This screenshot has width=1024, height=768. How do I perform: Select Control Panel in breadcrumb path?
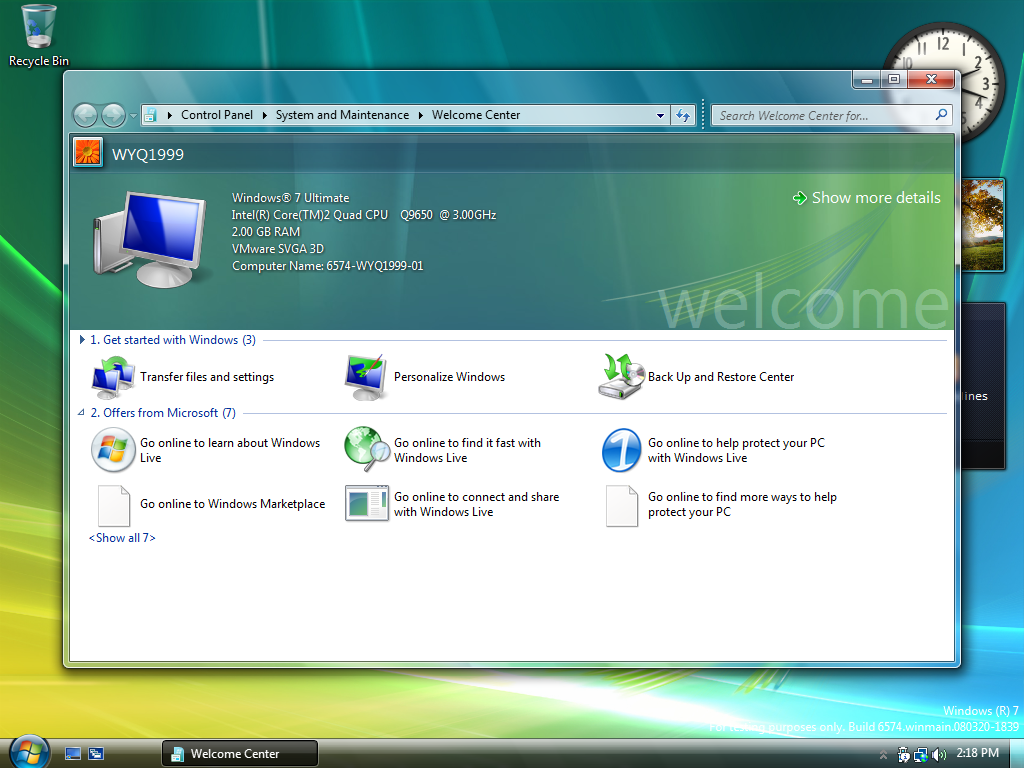click(216, 115)
